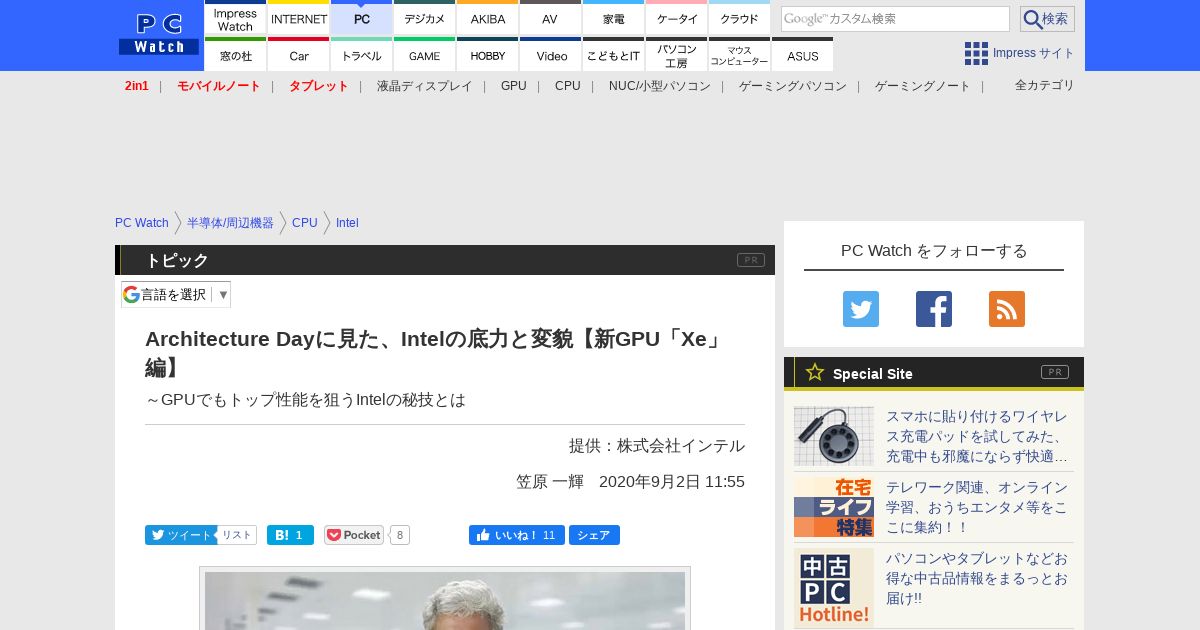Open the スマホに貼り付けるワイヤレス充電パッド article link
This screenshot has width=1200, height=630.
tap(977, 436)
